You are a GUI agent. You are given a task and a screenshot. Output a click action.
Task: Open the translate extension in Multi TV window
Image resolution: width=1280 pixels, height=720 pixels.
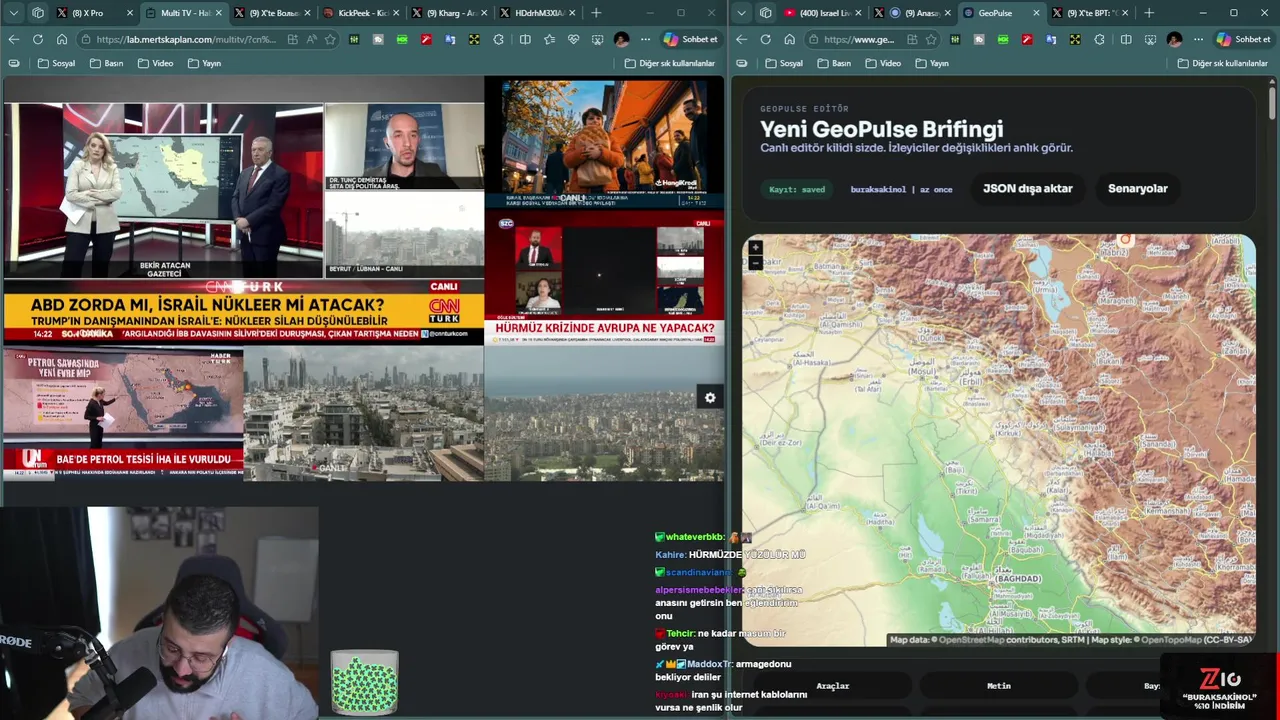[x=450, y=39]
